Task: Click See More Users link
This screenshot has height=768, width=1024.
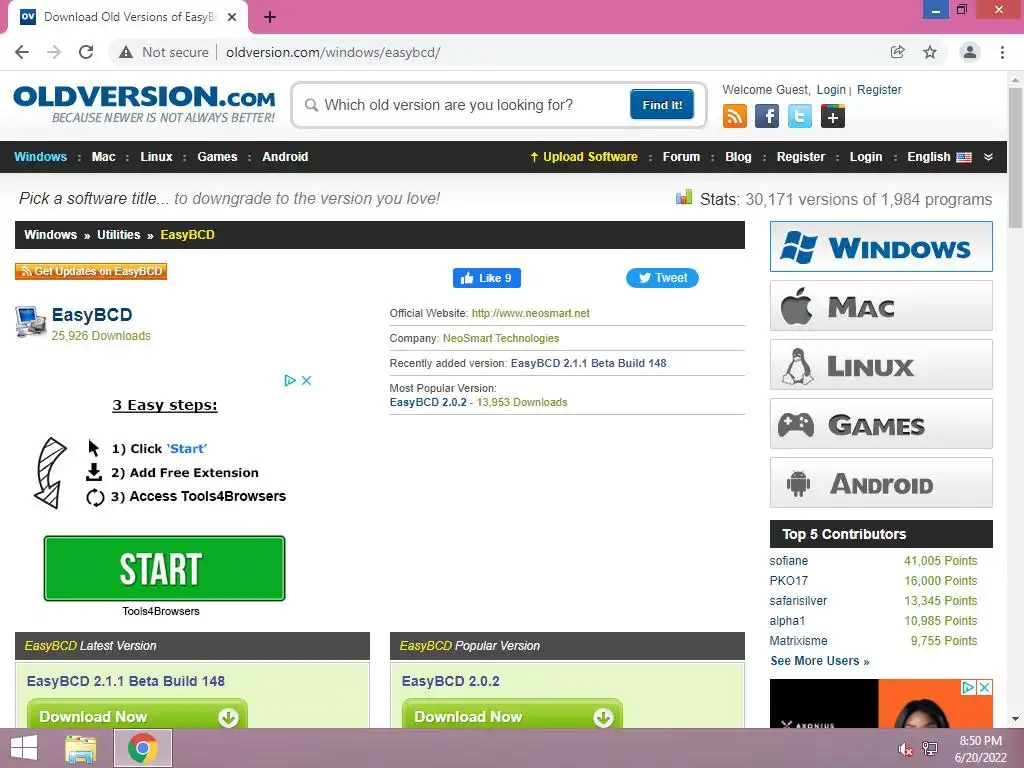Action: click(x=820, y=661)
